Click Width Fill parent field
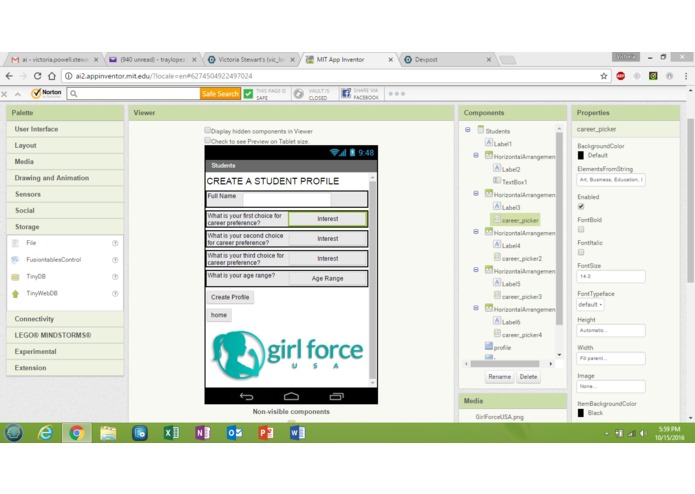695x494 pixels. point(611,358)
